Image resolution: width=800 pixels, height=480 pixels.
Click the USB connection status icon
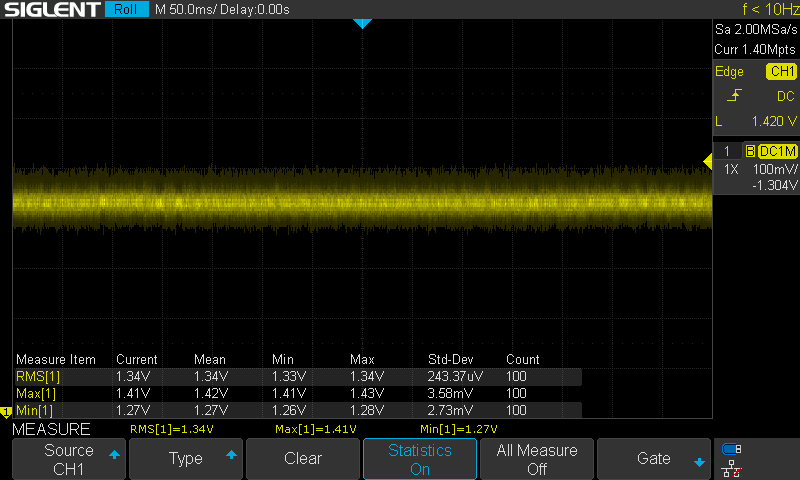[x=732, y=449]
